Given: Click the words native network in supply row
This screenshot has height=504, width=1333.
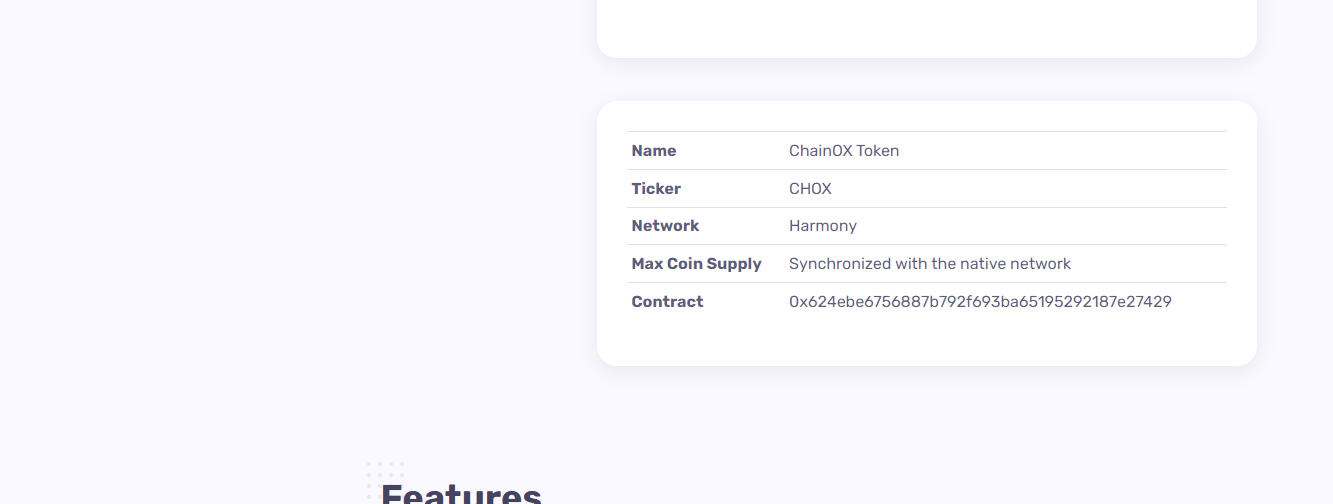Looking at the screenshot, I should pyautogui.click(x=1015, y=264).
